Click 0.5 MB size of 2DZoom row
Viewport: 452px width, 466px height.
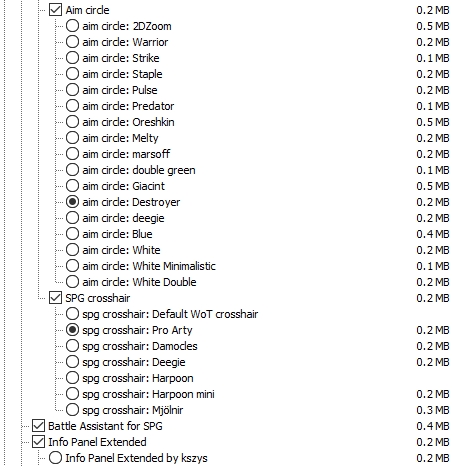coord(433,26)
